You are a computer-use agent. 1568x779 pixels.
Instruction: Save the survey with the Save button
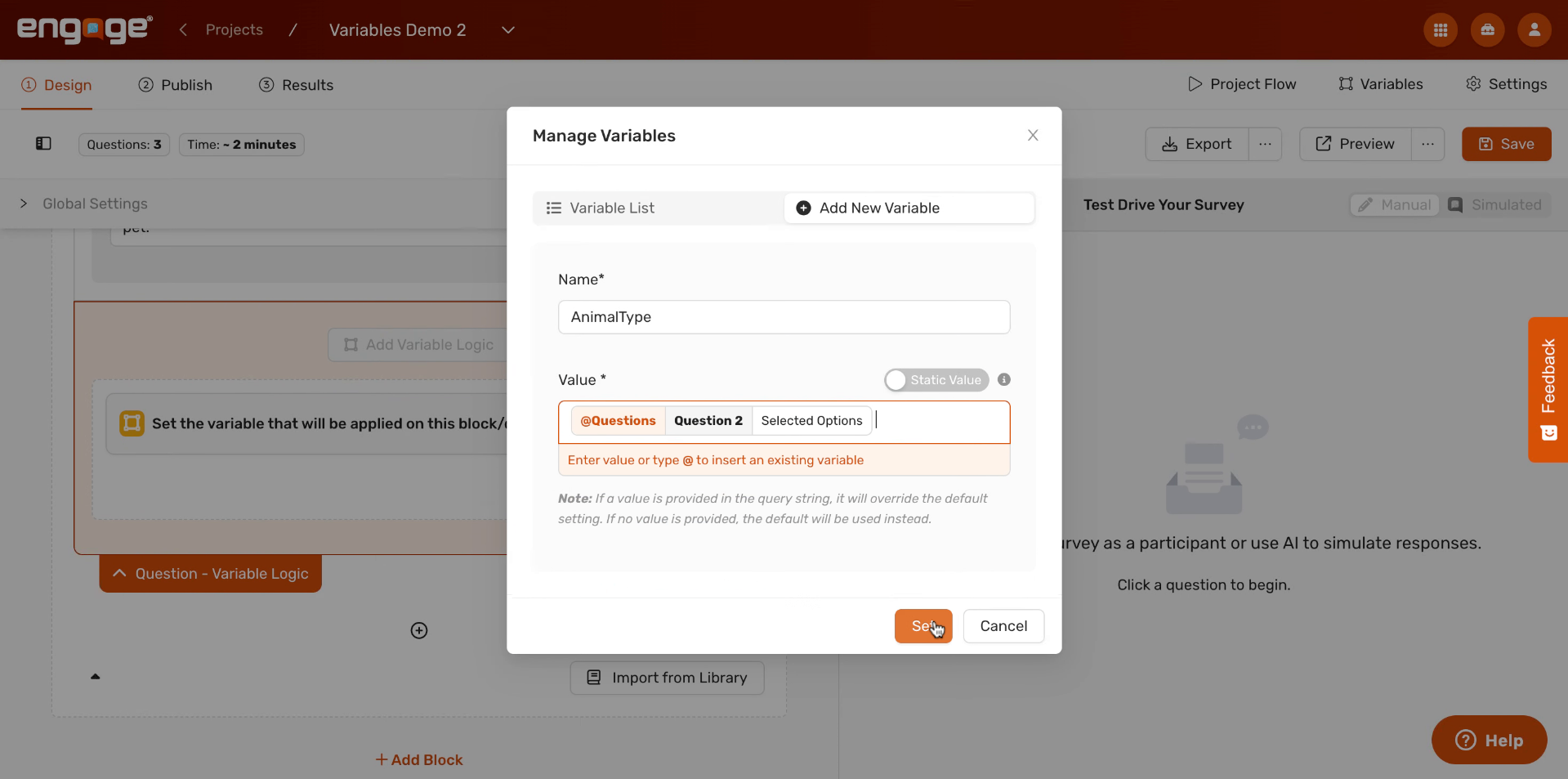1507,144
